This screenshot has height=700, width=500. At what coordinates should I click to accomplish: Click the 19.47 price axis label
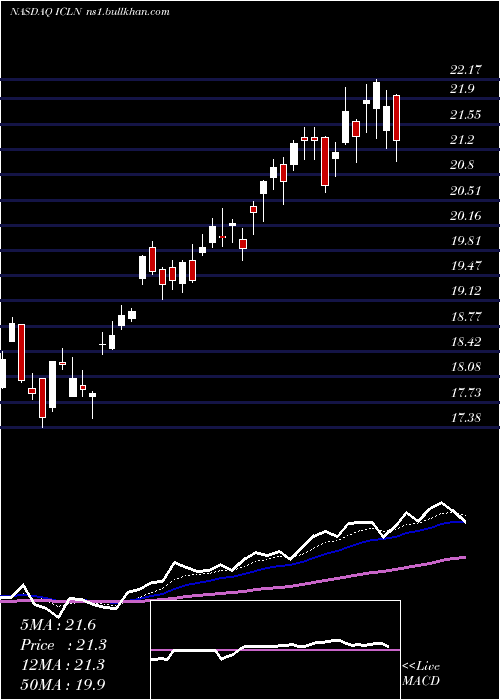pyautogui.click(x=466, y=266)
